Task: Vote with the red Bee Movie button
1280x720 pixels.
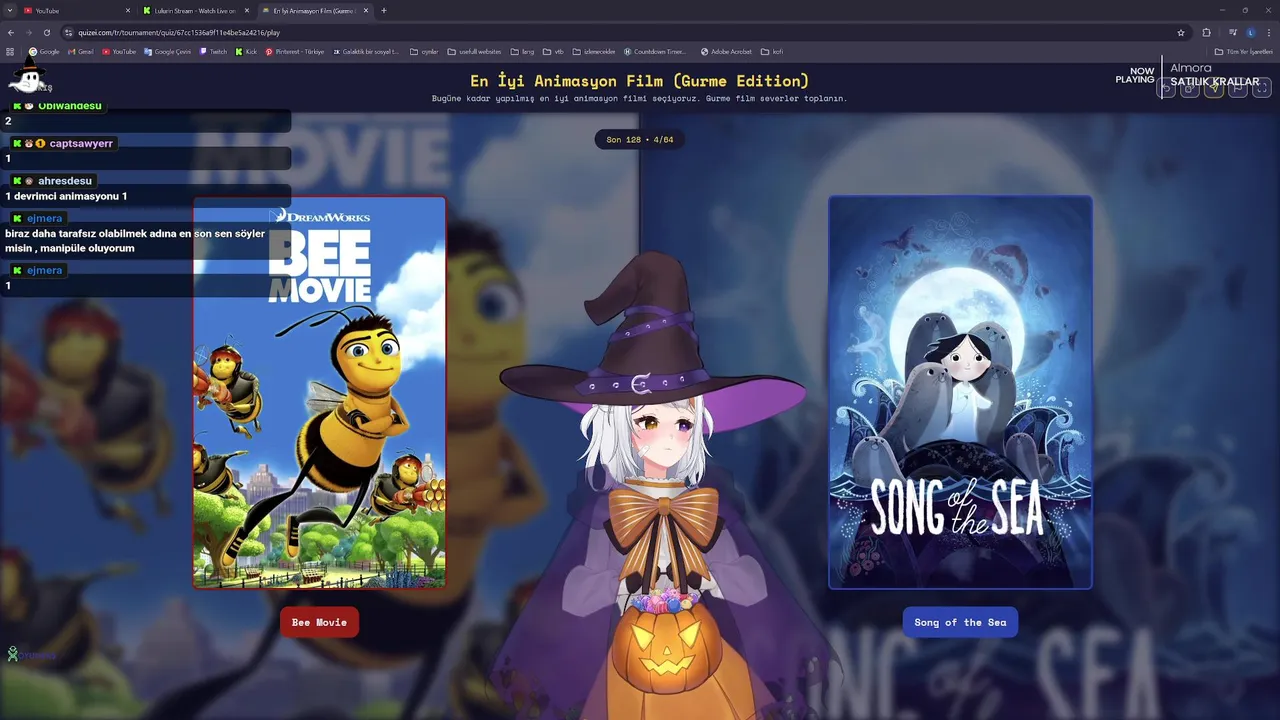Action: (319, 622)
